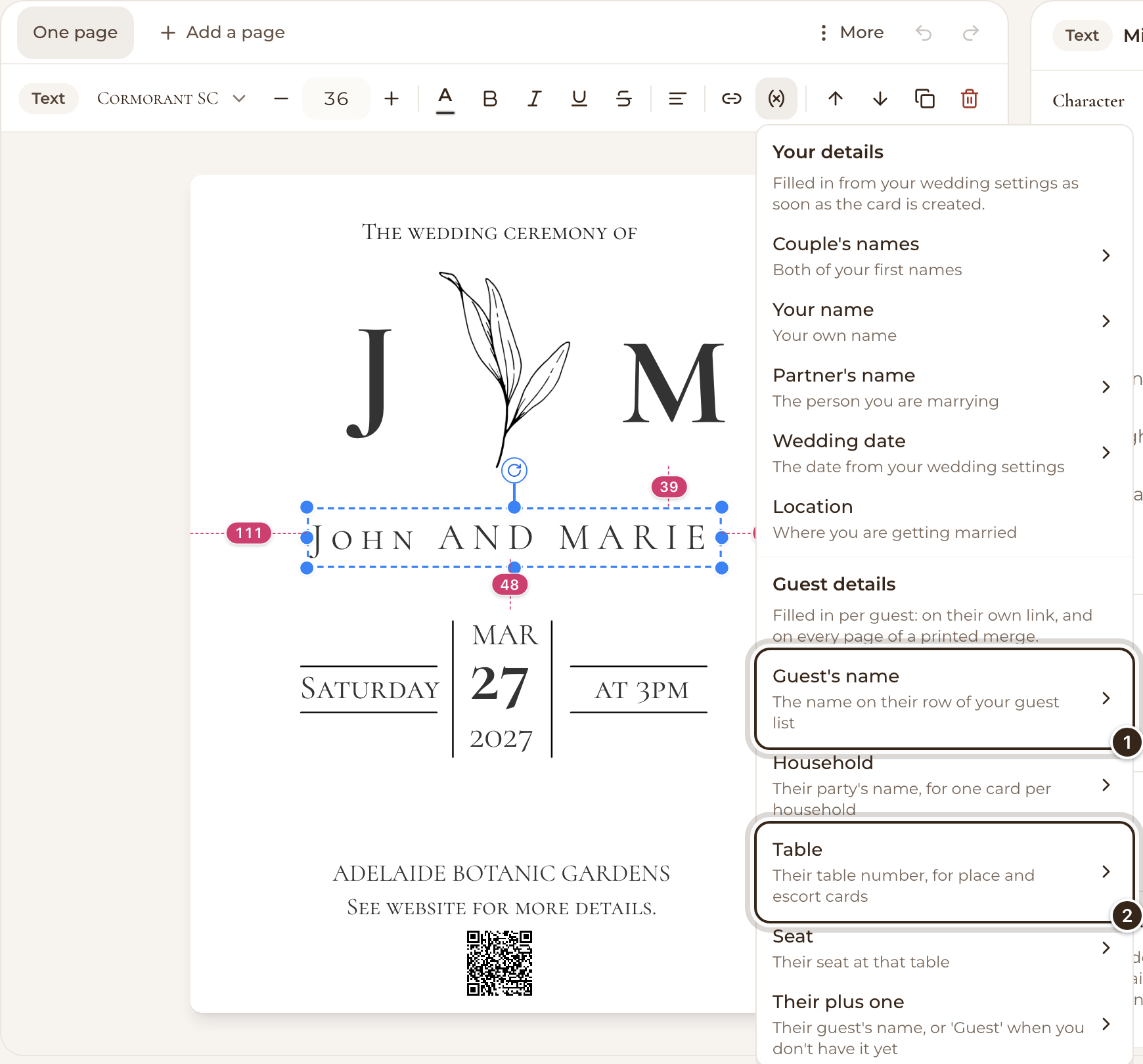Duplicate the selected element

tap(925, 99)
